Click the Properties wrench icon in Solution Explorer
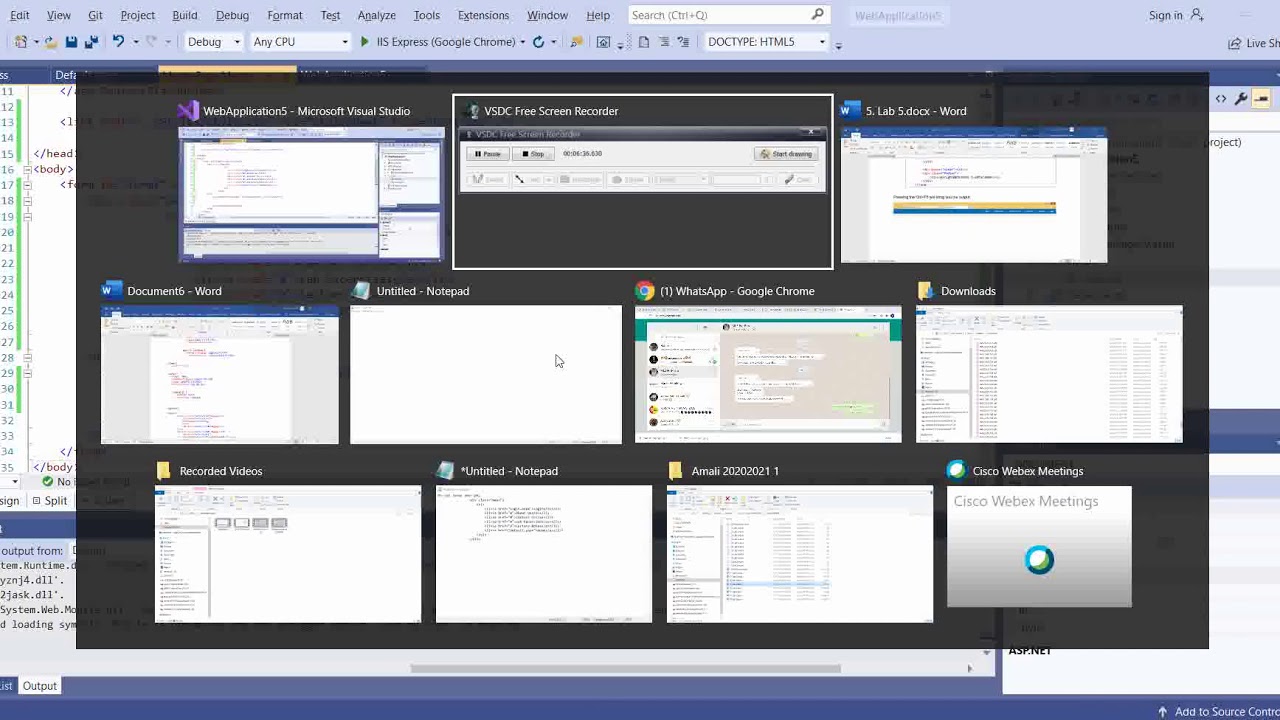Image resolution: width=1280 pixels, height=720 pixels. click(x=1241, y=98)
